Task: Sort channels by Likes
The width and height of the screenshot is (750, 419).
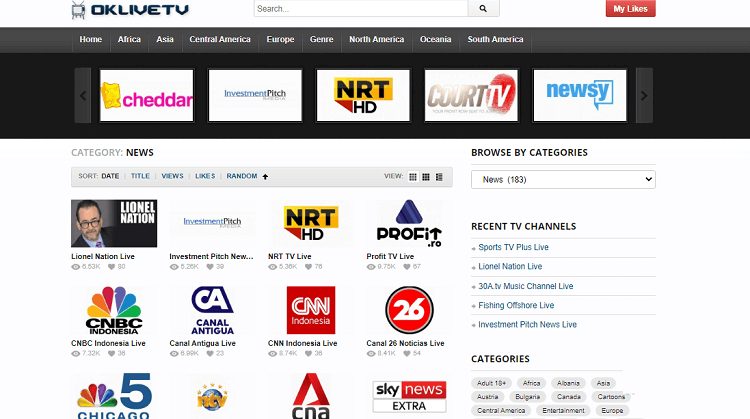Action: pos(205,176)
